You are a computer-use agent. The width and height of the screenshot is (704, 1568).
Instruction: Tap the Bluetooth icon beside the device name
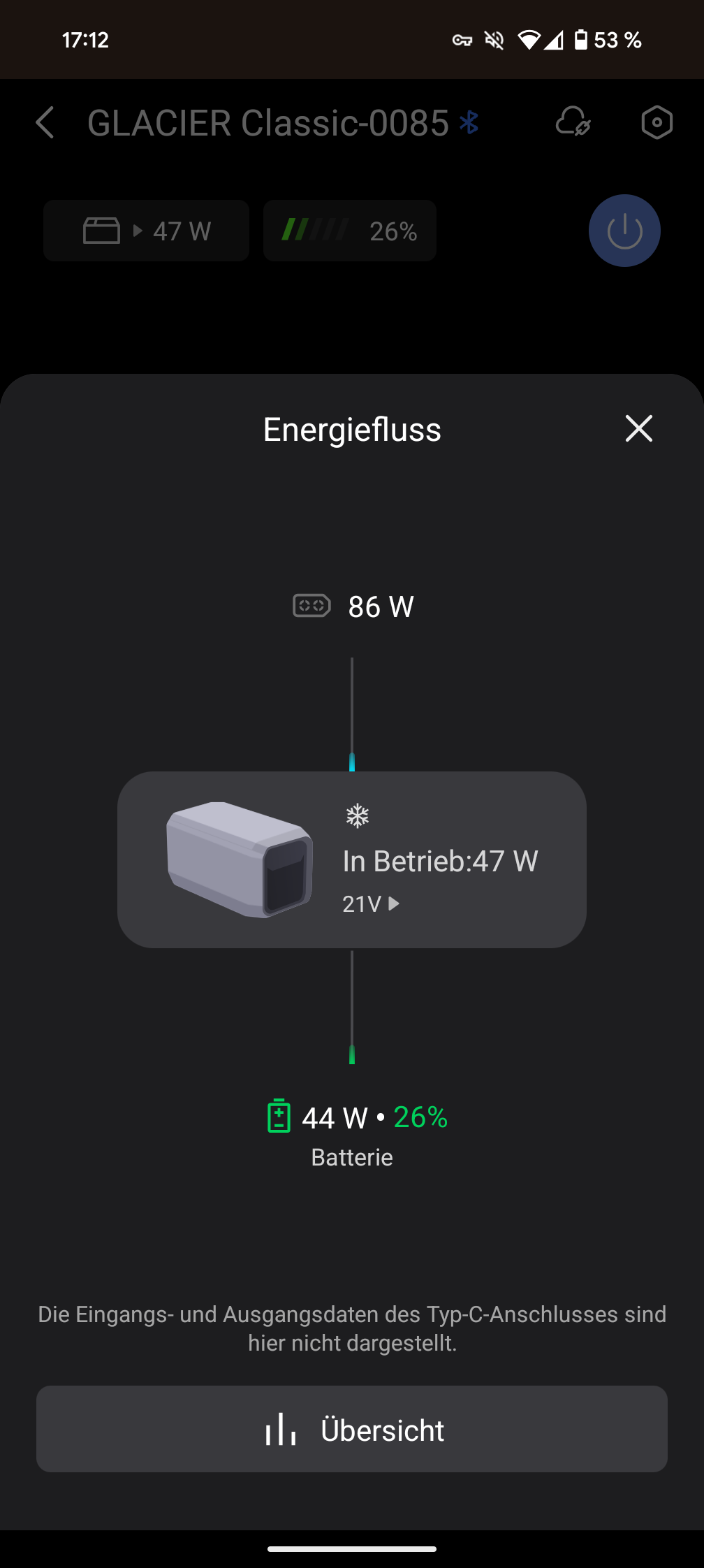pos(469,123)
